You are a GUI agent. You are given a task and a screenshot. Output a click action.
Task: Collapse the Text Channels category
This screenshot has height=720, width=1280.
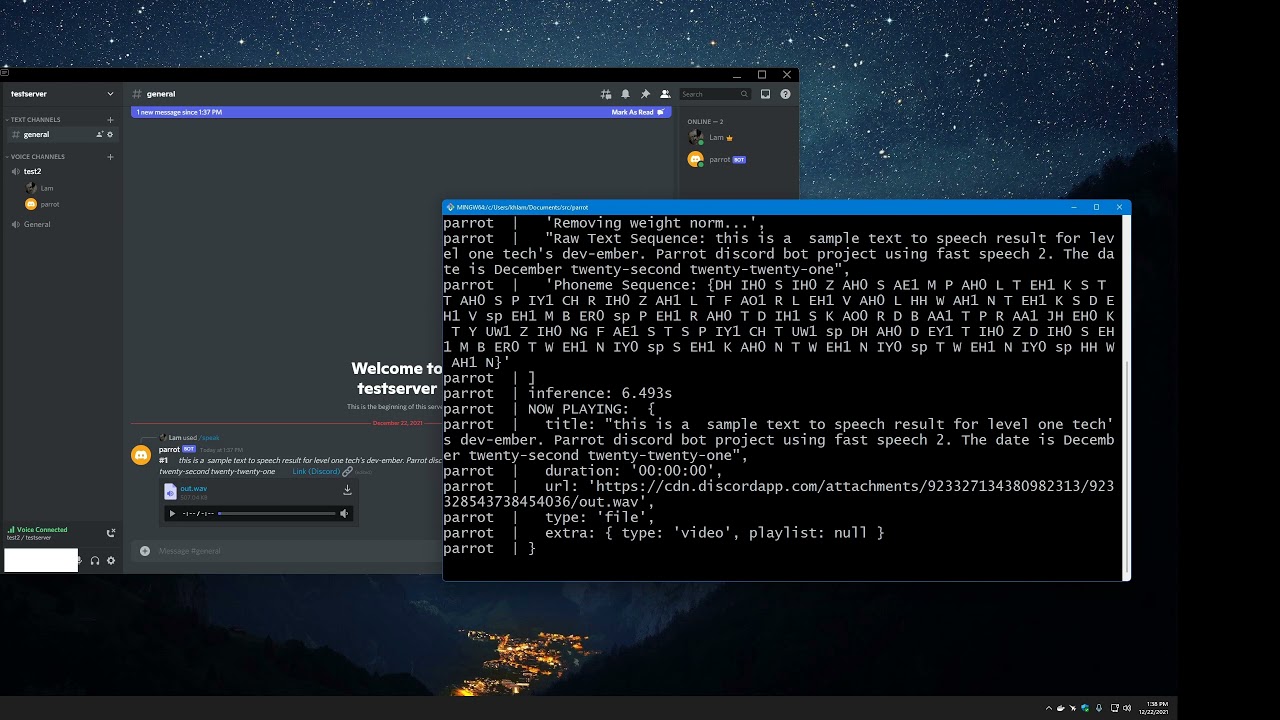tap(35, 120)
